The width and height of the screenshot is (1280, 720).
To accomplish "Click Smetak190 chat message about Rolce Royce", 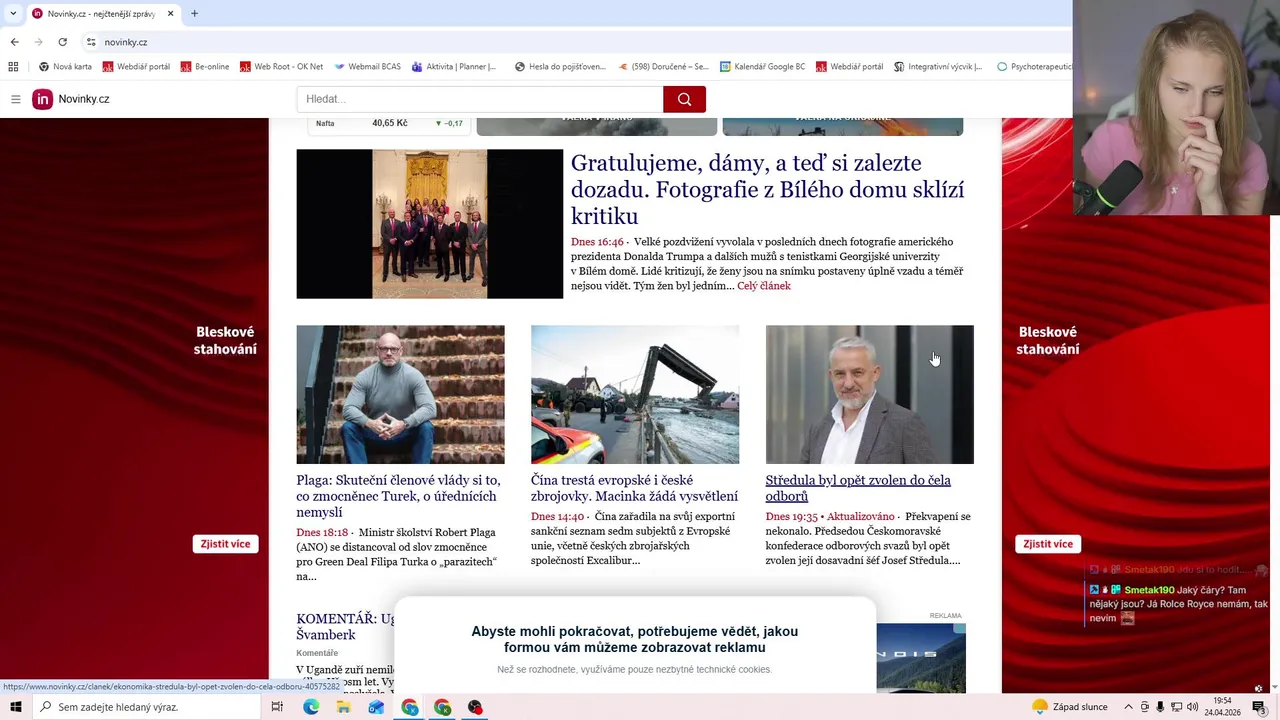I will [1178, 604].
